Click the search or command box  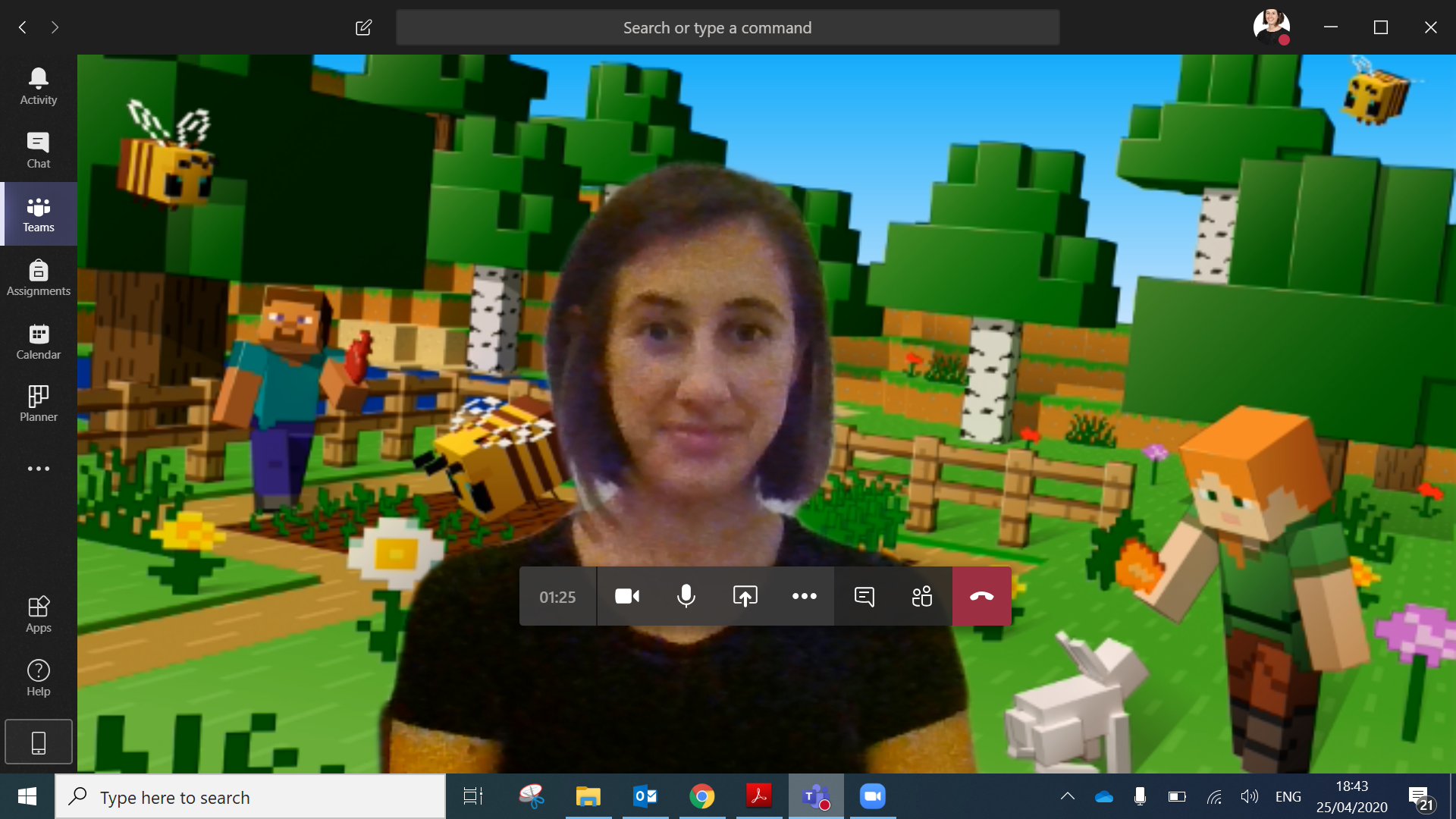click(x=727, y=27)
